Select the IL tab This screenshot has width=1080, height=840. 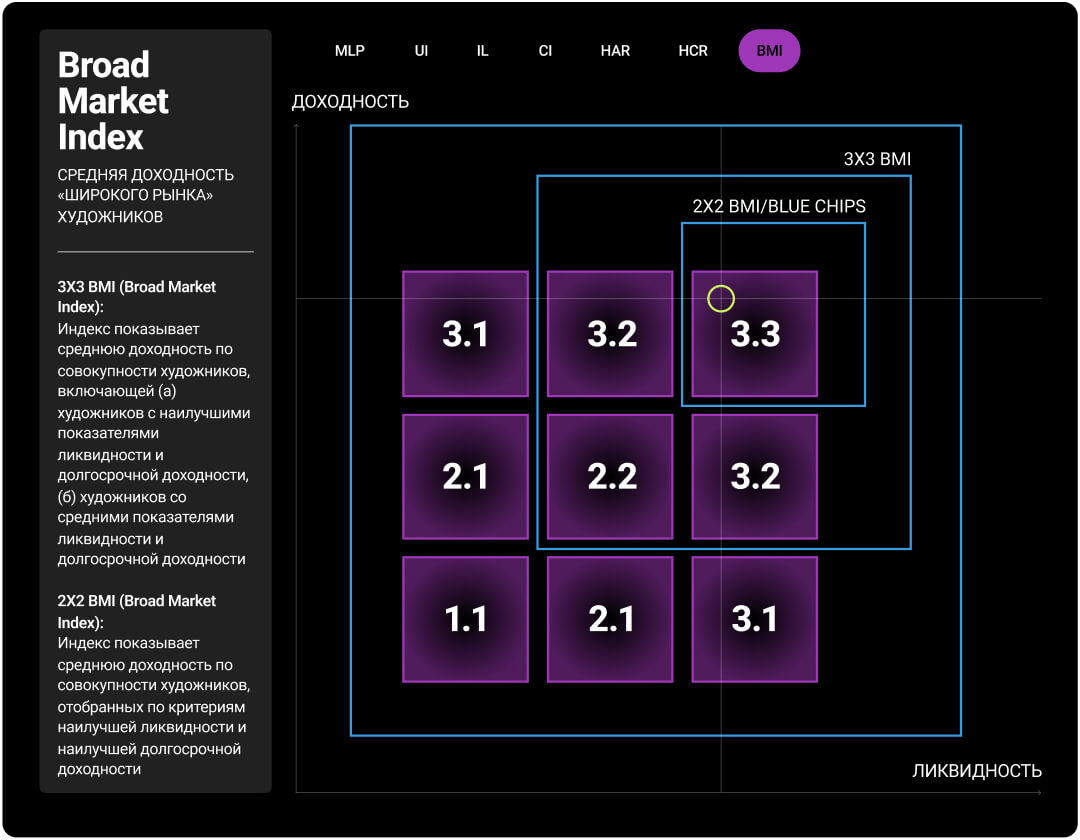tap(482, 51)
